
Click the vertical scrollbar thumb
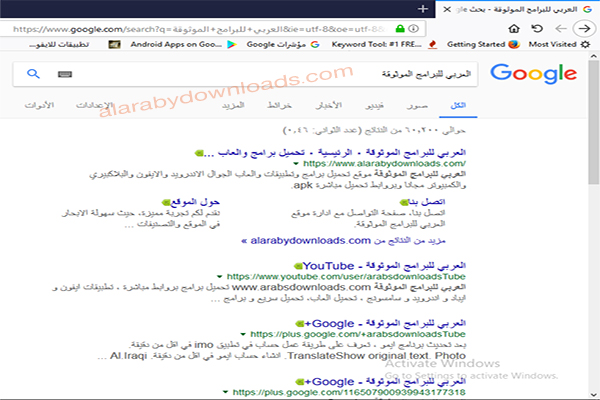pos(594,122)
